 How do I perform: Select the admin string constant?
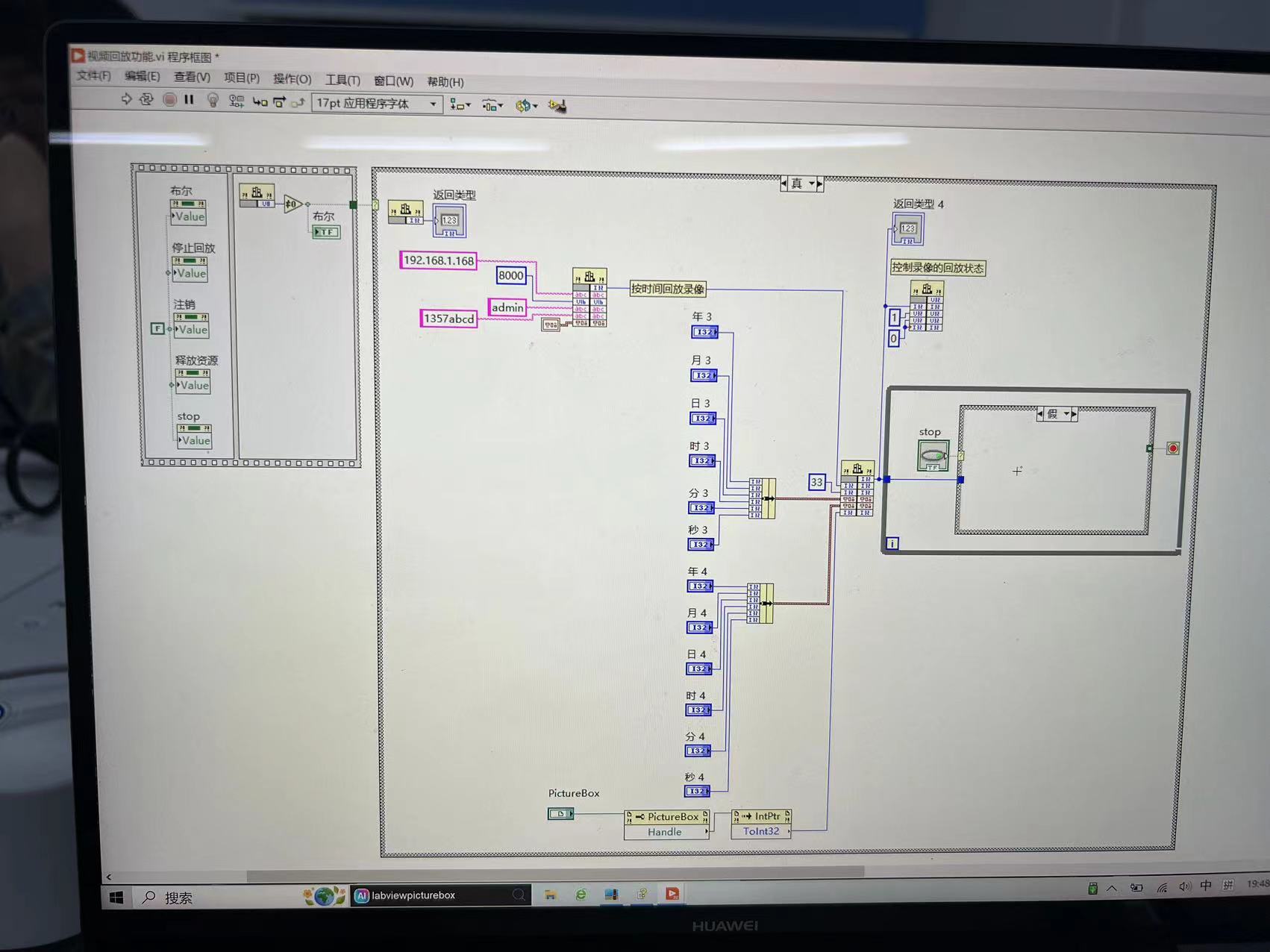(x=507, y=307)
